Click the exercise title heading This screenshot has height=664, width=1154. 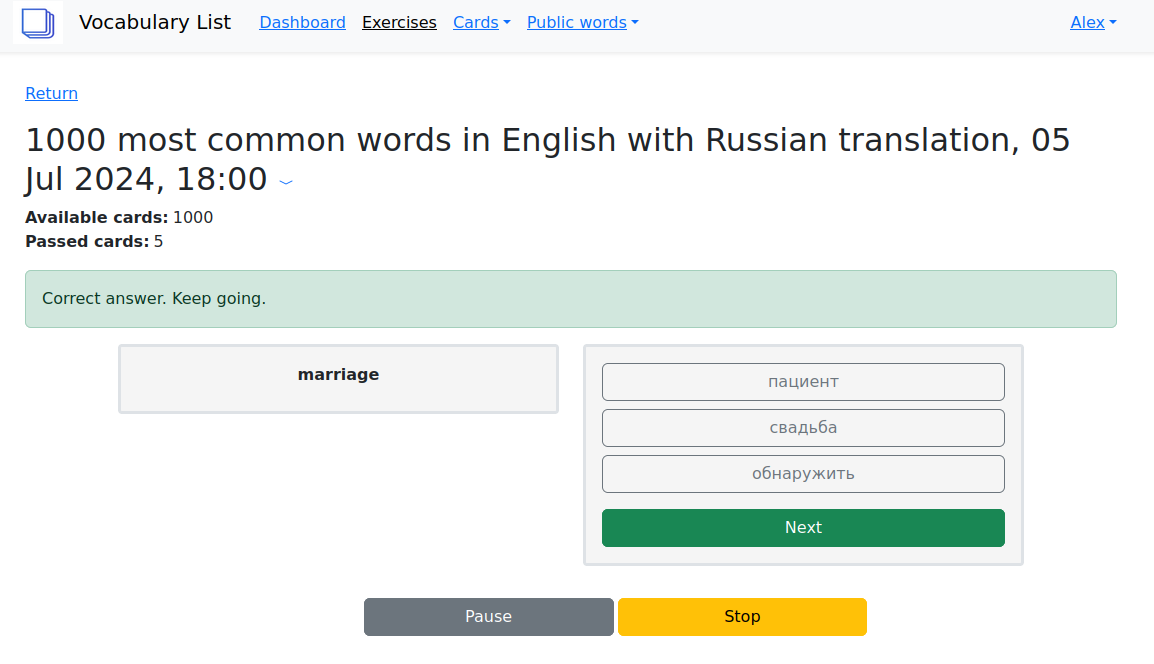[x=547, y=159]
